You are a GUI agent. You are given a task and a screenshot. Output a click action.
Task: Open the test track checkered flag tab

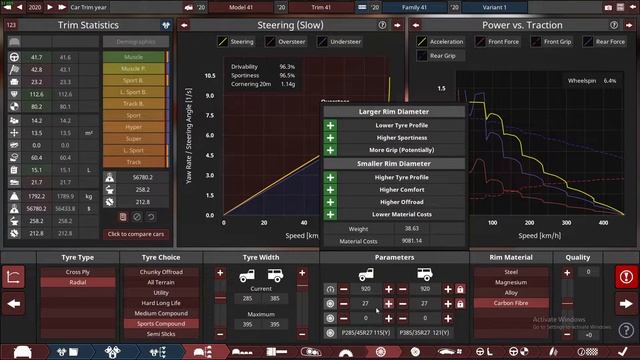[x=588, y=351]
